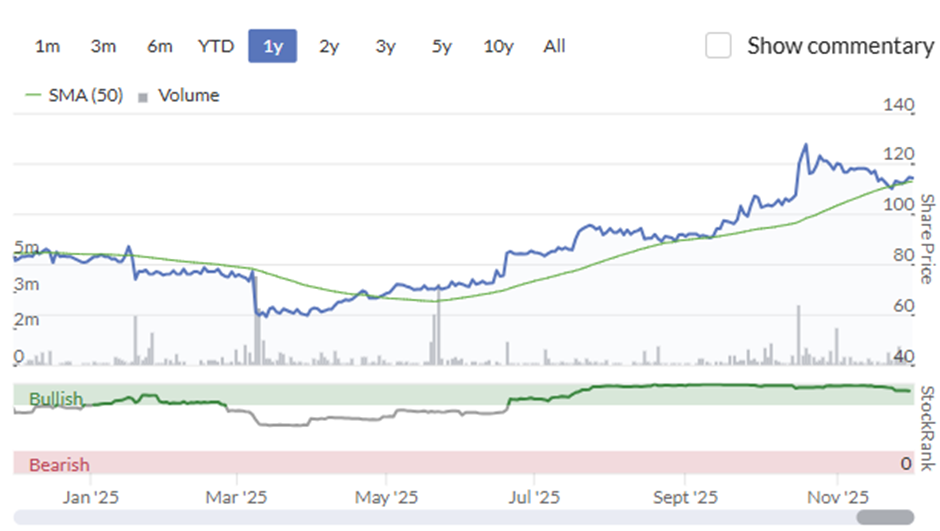940x531 pixels.
Task: Select the active 1y range button
Action: [273, 46]
